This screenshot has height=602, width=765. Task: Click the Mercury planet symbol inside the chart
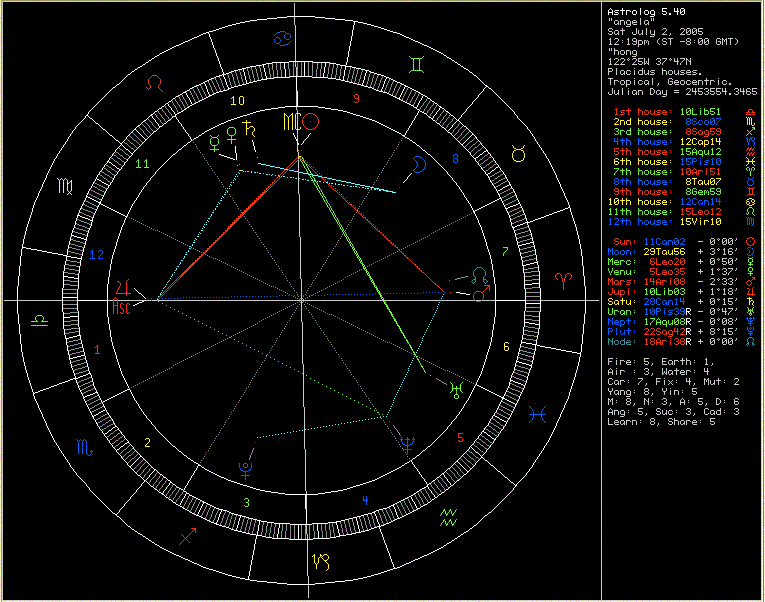tap(214, 144)
